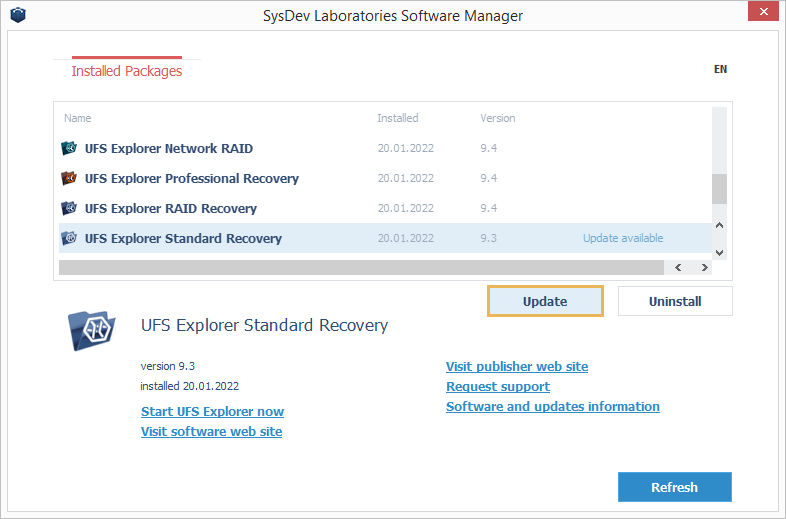
Task: Select UFS Explorer RAID Recovery row
Action: 385,208
